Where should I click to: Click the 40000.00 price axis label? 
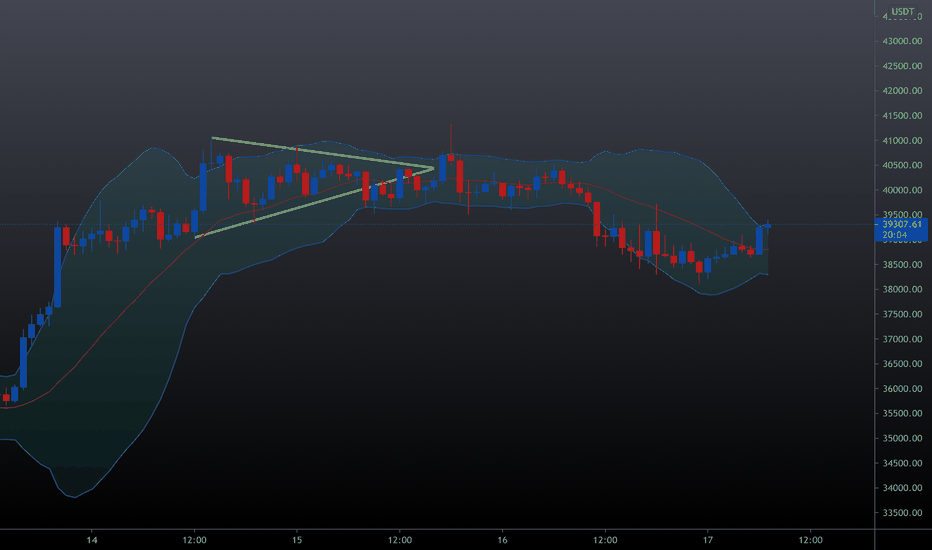point(902,190)
